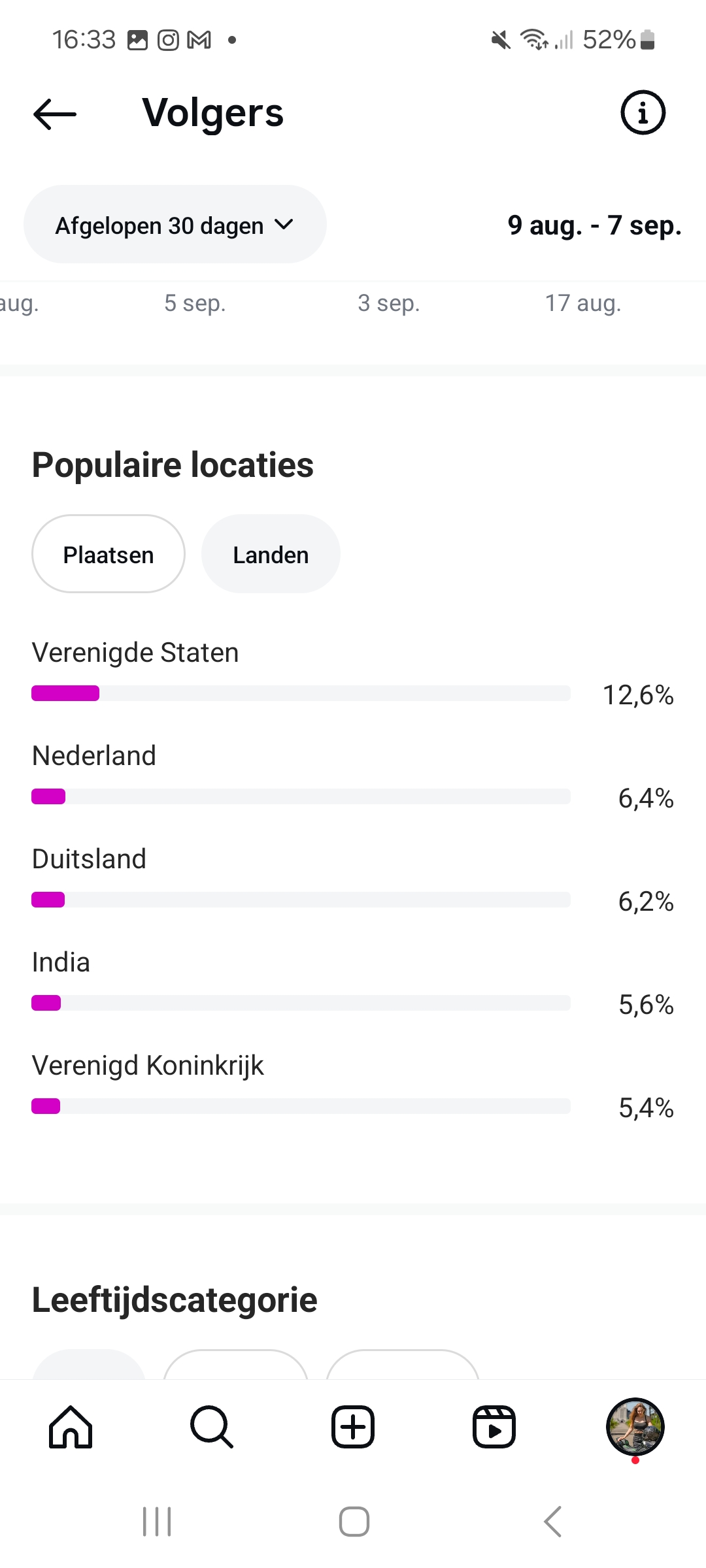This screenshot has width=706, height=1568.
Task: Tap the chevron in the date-range selector
Action: tap(284, 225)
